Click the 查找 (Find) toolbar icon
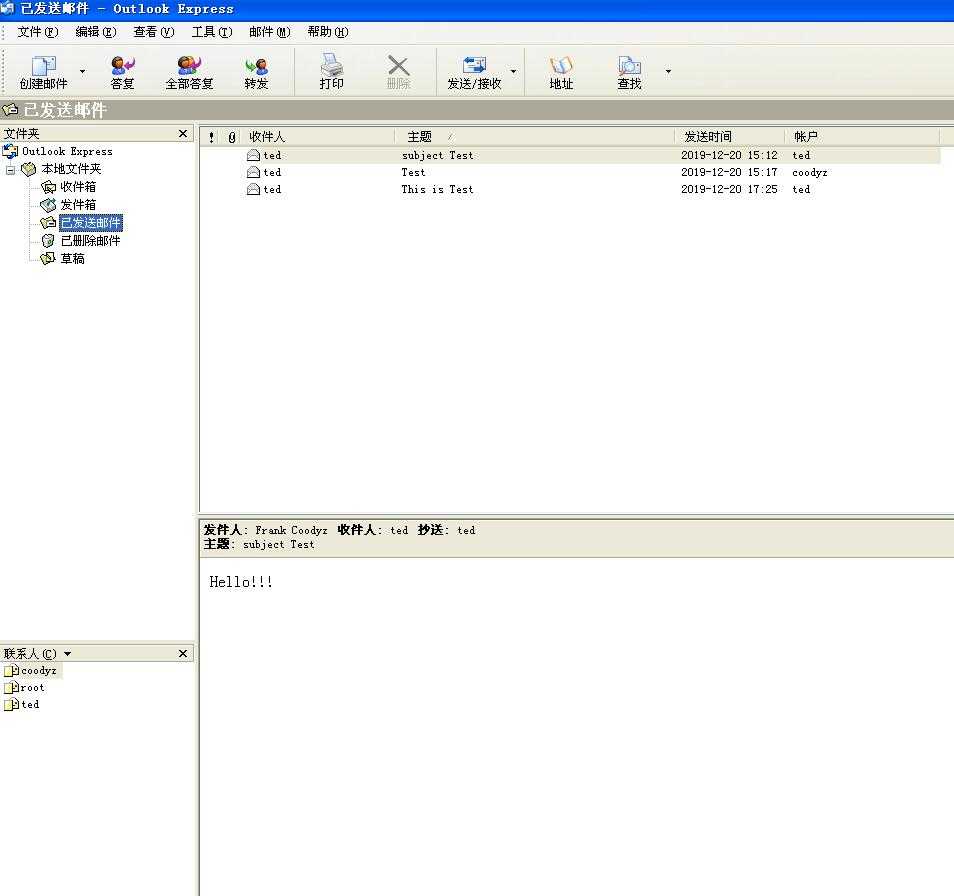 point(629,72)
